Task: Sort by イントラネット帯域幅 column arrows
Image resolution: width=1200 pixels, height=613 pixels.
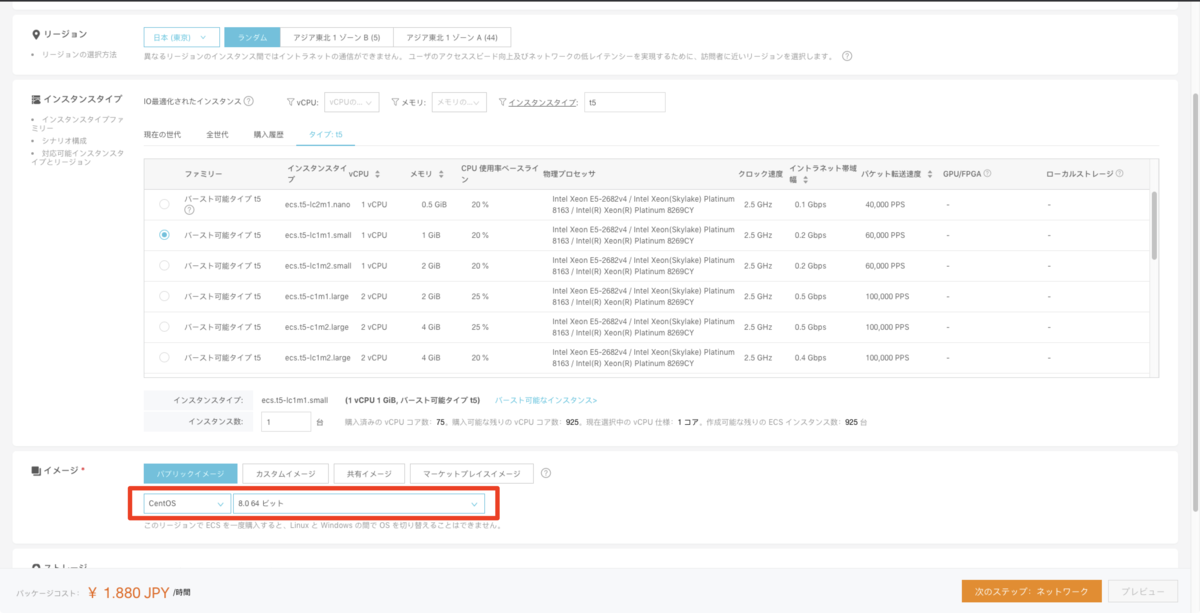Action: coord(807,180)
